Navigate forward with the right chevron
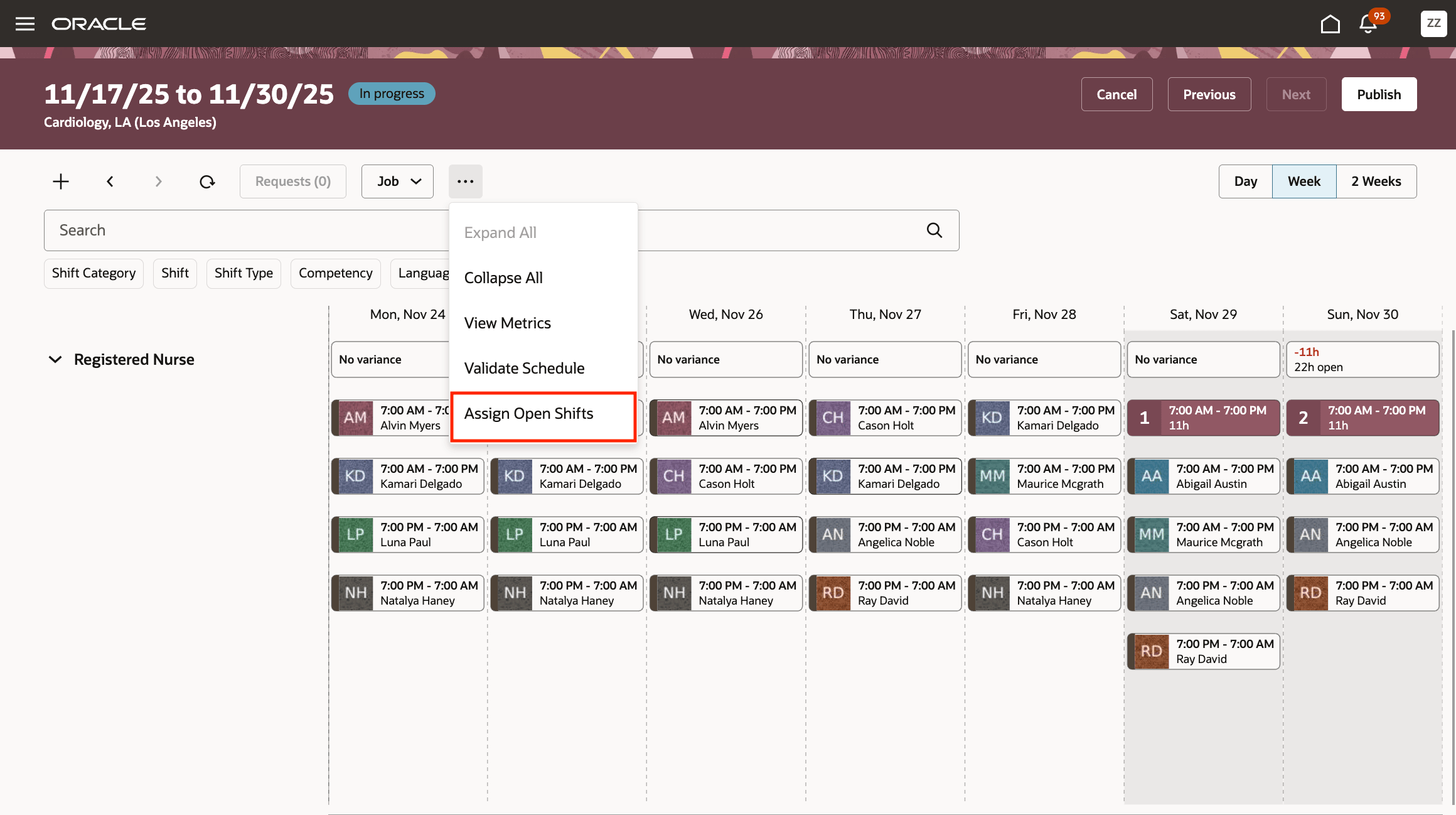Screen dimensions: 1456x815 point(158,181)
